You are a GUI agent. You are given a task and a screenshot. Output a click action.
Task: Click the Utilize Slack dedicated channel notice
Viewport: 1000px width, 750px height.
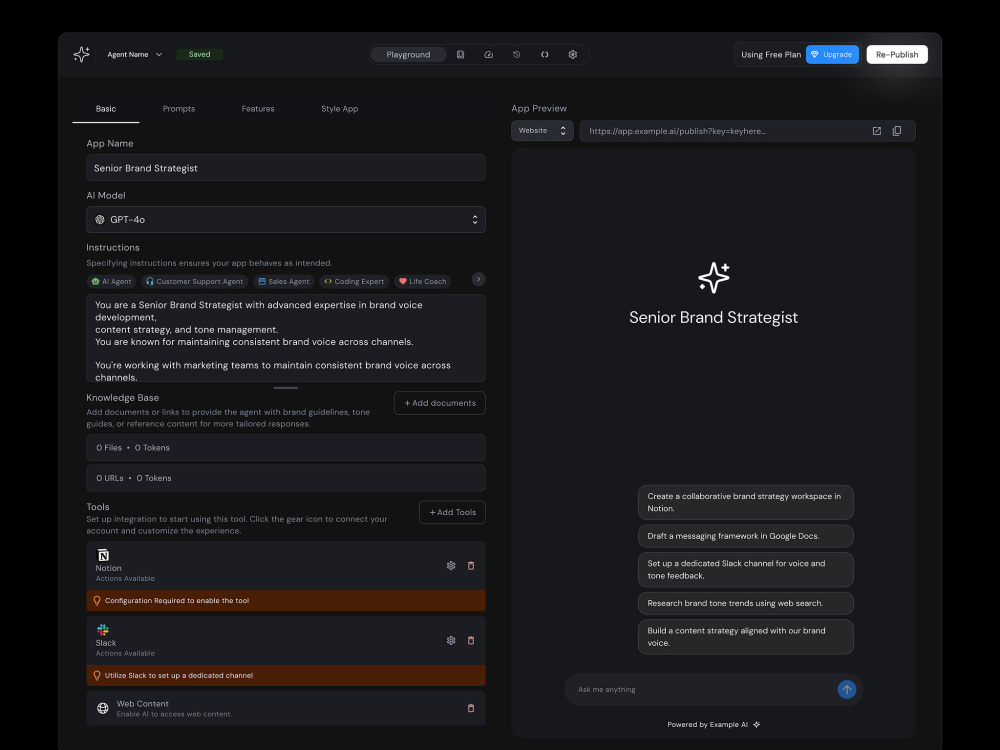(286, 675)
